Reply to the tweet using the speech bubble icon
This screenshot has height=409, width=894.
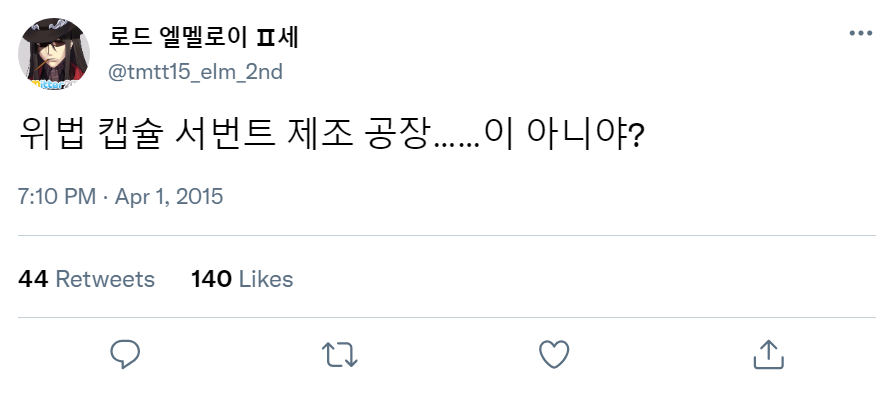[125, 354]
